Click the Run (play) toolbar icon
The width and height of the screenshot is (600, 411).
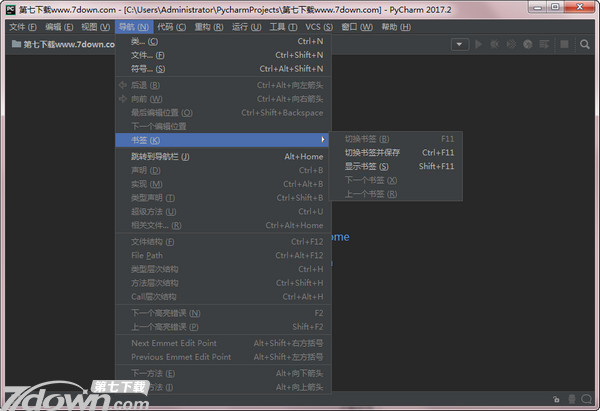tap(478, 44)
